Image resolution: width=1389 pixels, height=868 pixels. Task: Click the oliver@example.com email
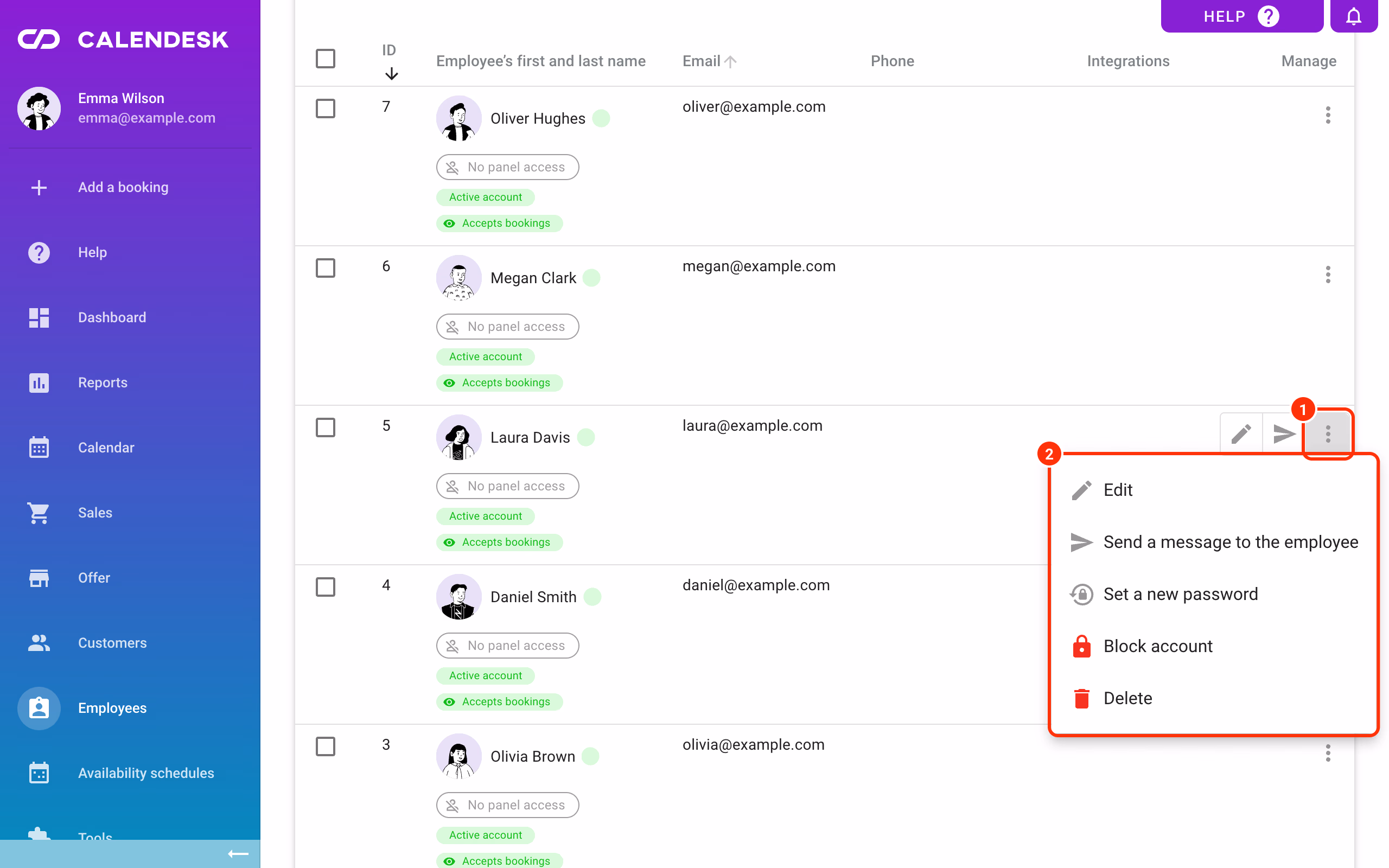754,107
